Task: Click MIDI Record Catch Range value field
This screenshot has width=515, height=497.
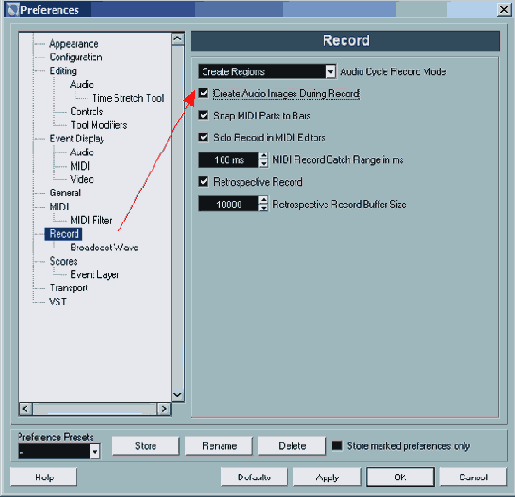Action: point(228,160)
